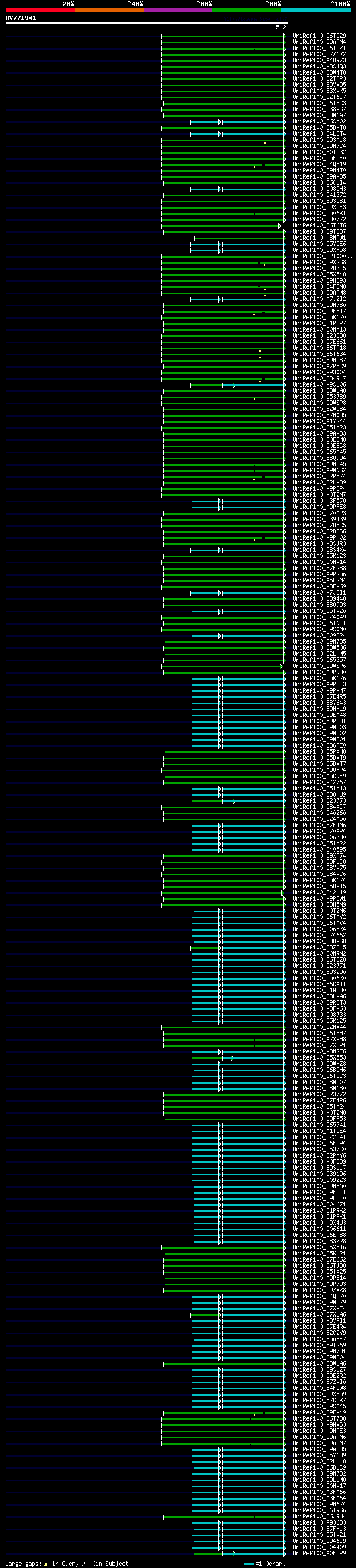Open hit UniRef100_B9RCD1
This screenshot has height=1568, width=356.
coord(319,721)
